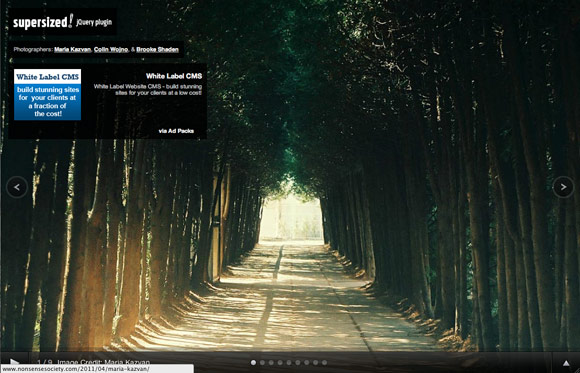Select the first slide dot

[253, 363]
